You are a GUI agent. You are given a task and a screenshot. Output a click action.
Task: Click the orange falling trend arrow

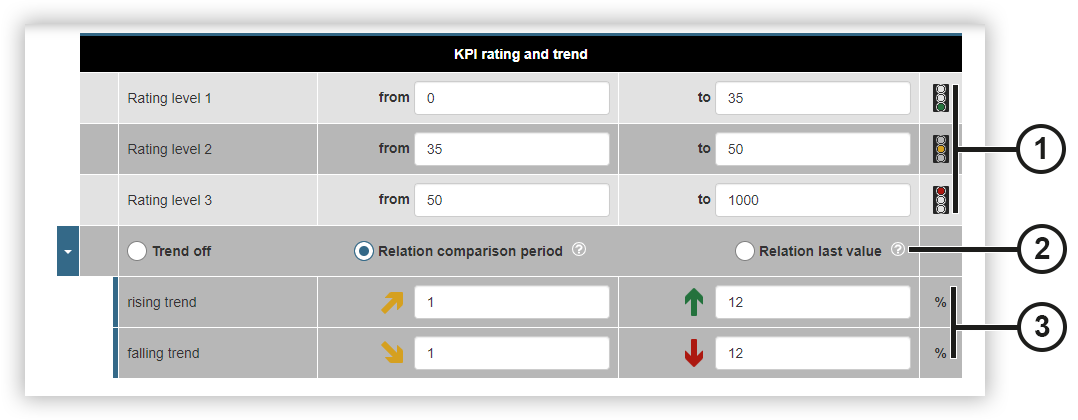tap(392, 353)
